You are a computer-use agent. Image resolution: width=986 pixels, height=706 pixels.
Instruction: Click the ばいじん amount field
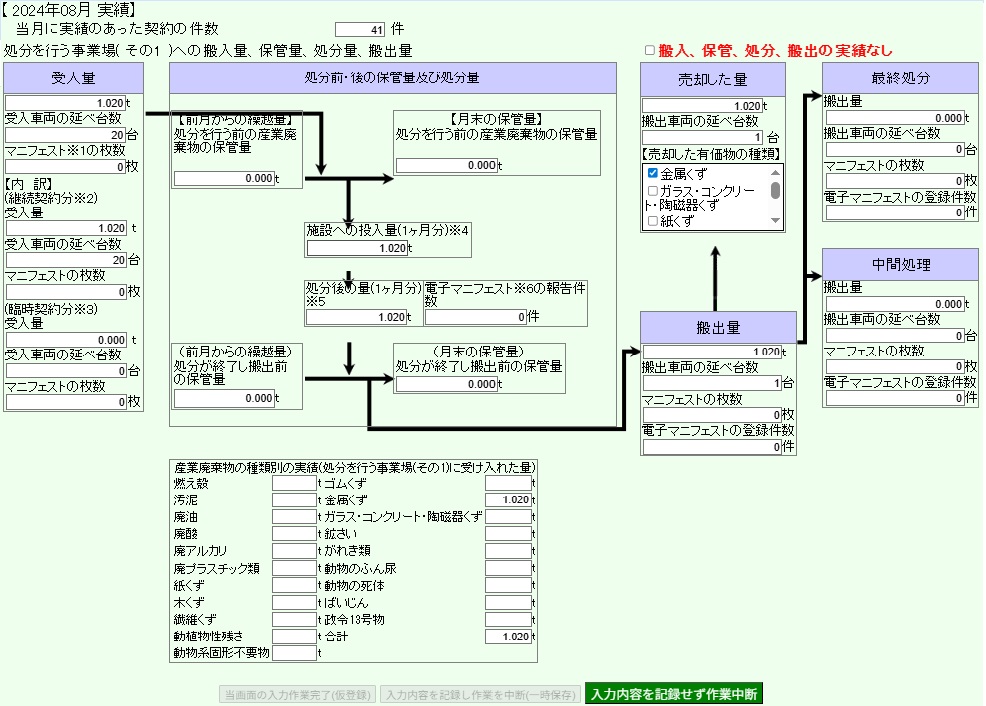[508, 602]
